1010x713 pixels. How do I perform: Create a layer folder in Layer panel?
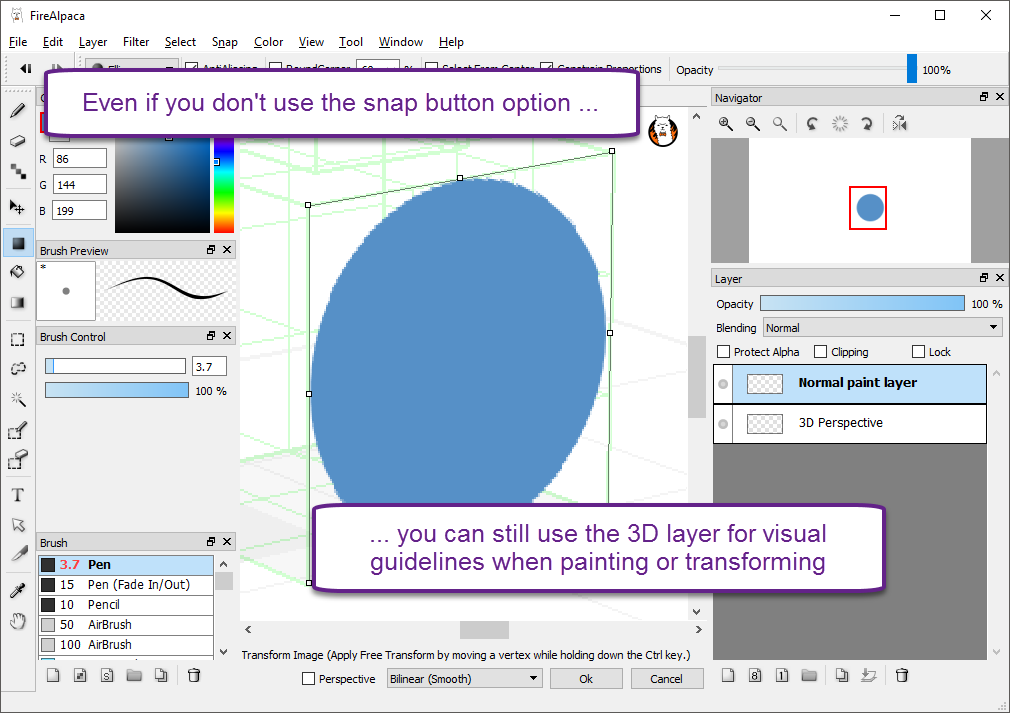pos(809,675)
